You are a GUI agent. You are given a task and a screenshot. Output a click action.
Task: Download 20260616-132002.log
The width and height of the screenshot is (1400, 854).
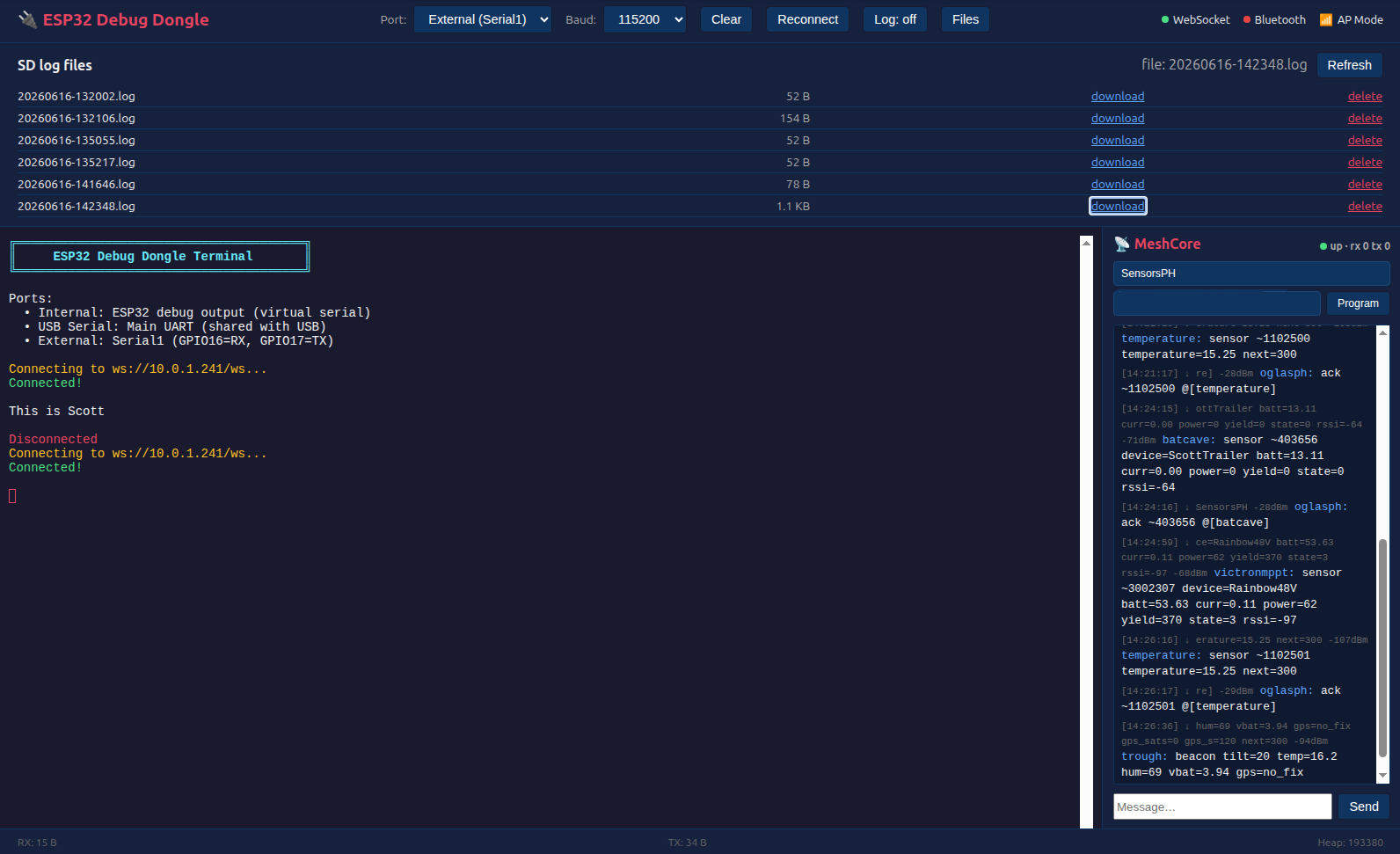click(x=1118, y=97)
